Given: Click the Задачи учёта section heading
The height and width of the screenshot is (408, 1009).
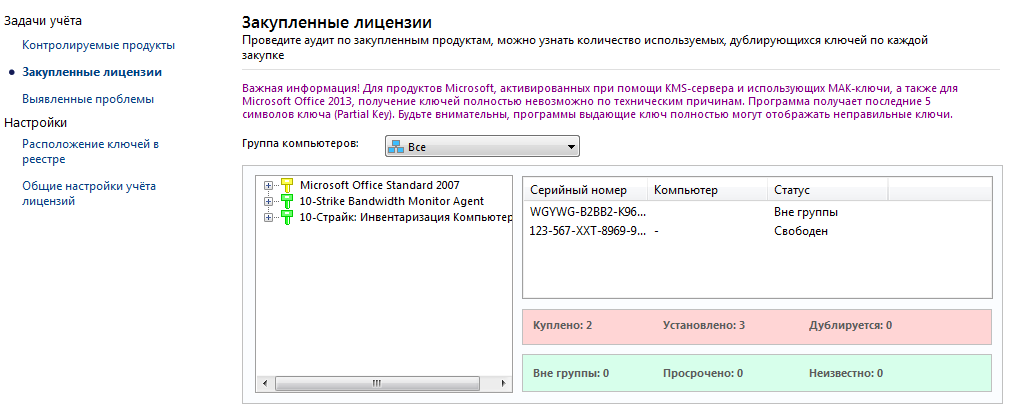Looking at the screenshot, I should [x=43, y=21].
